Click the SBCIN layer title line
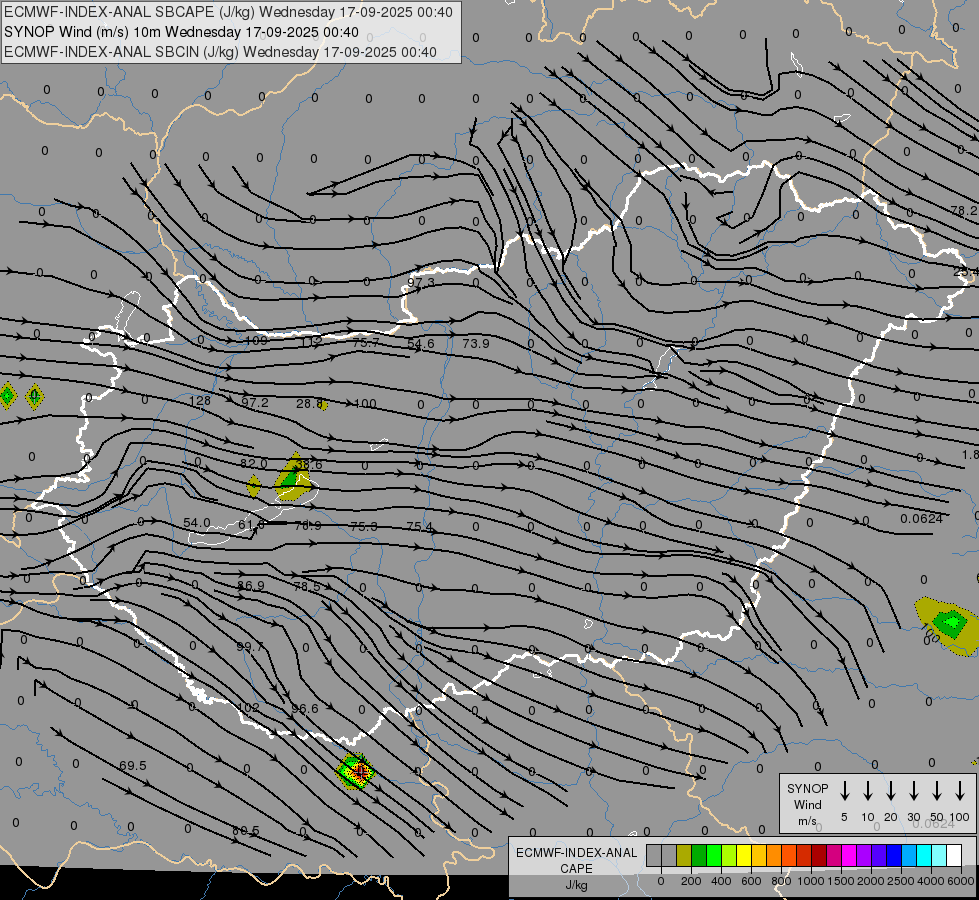Image resolution: width=979 pixels, height=900 pixels. coord(220,52)
